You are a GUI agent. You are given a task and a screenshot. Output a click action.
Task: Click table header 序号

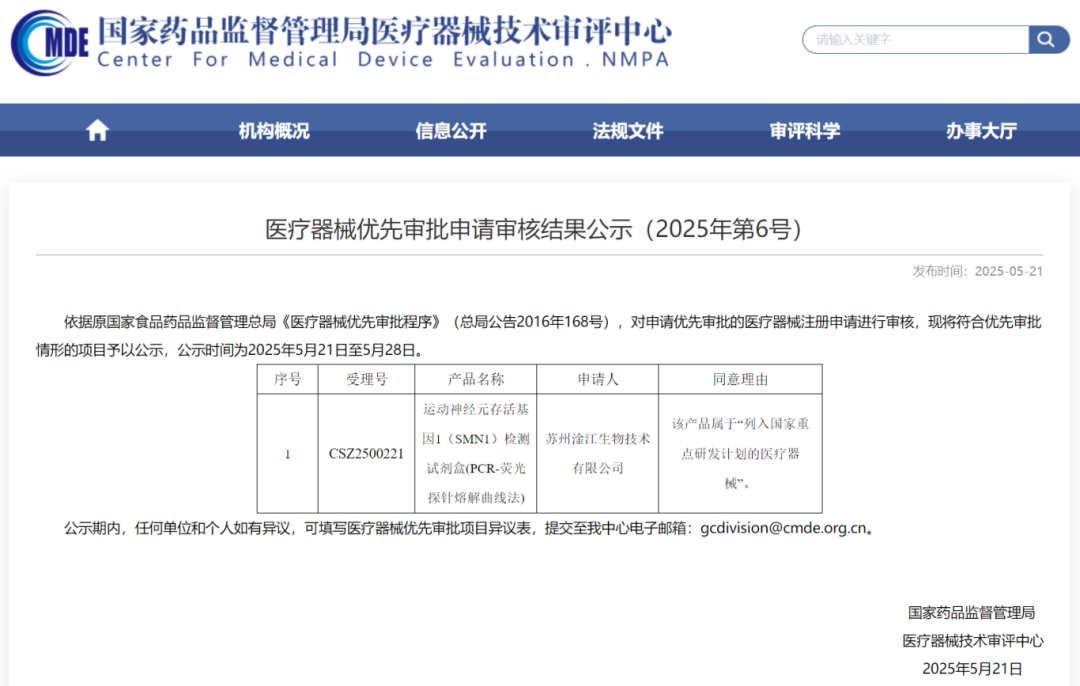pyautogui.click(x=288, y=380)
